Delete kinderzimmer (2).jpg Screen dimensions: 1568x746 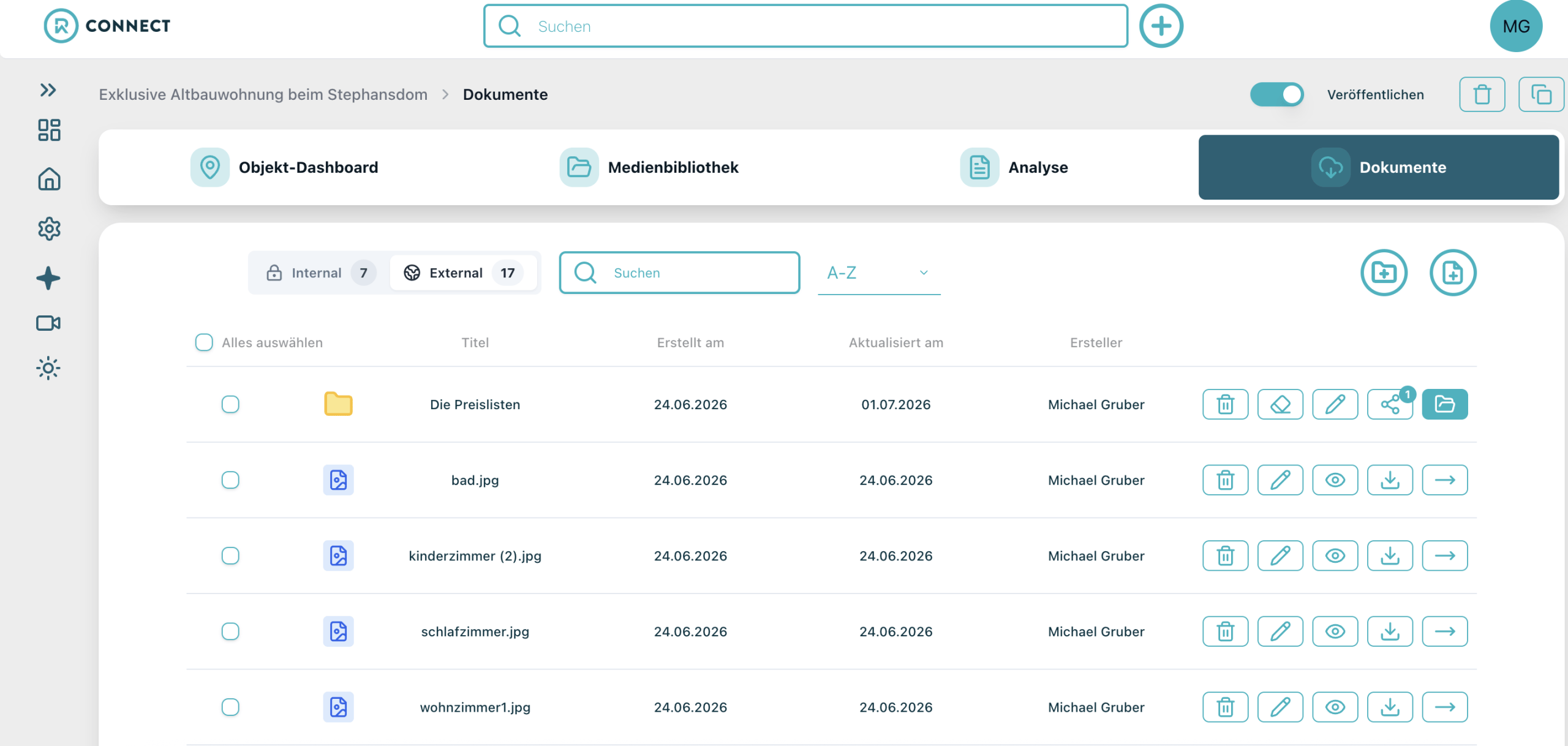pyautogui.click(x=1225, y=556)
